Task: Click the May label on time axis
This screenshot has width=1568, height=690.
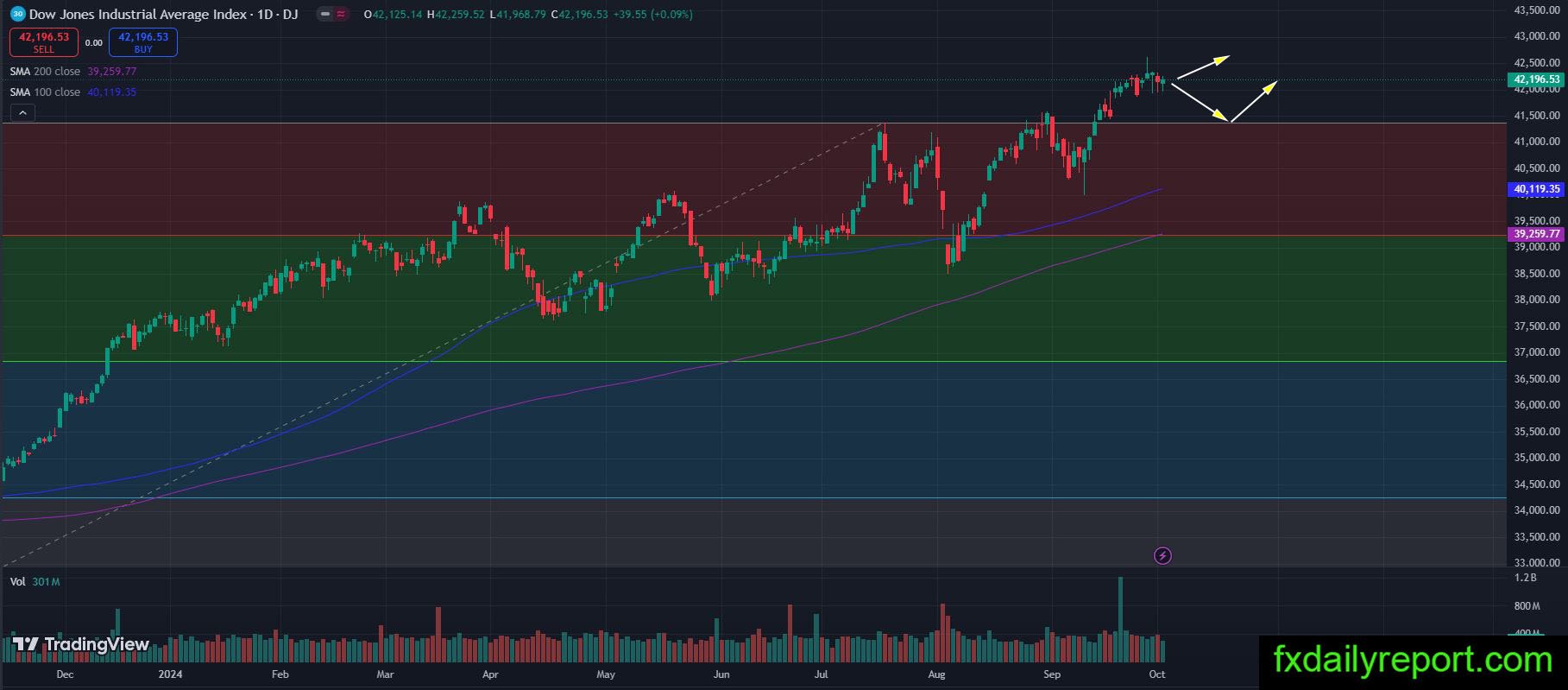Action: [606, 674]
